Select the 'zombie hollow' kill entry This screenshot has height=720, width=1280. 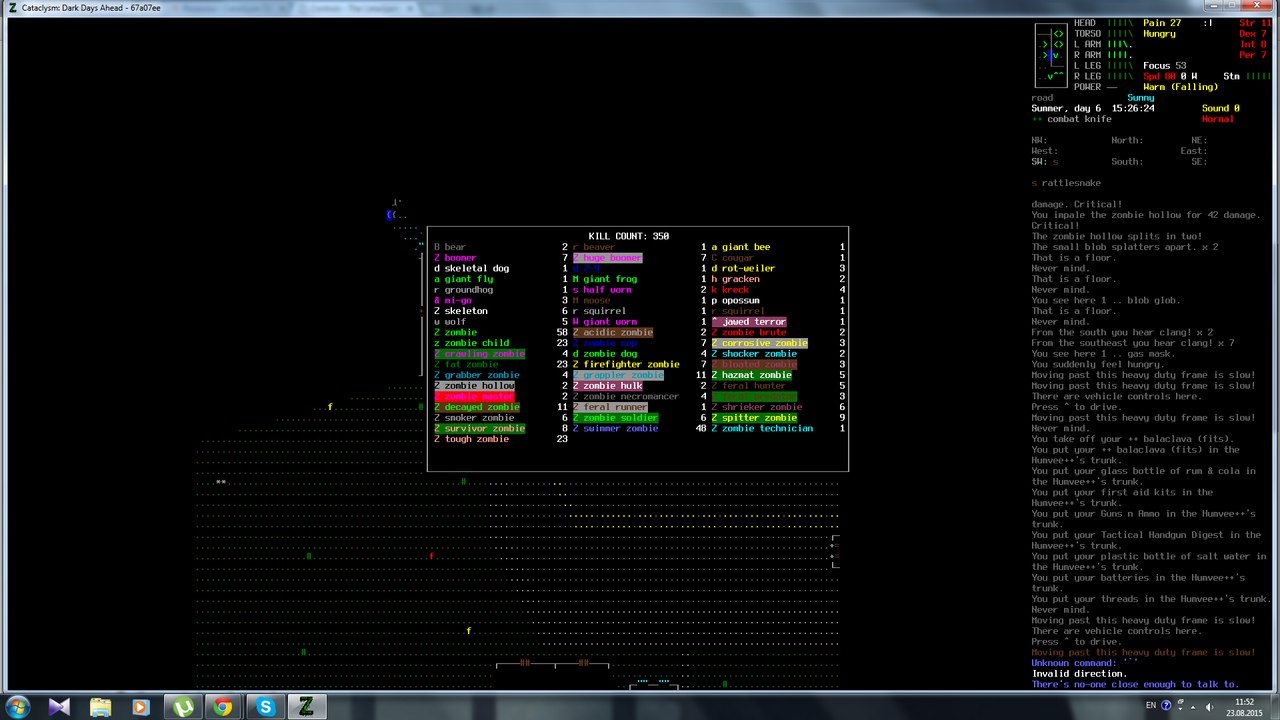pos(474,386)
